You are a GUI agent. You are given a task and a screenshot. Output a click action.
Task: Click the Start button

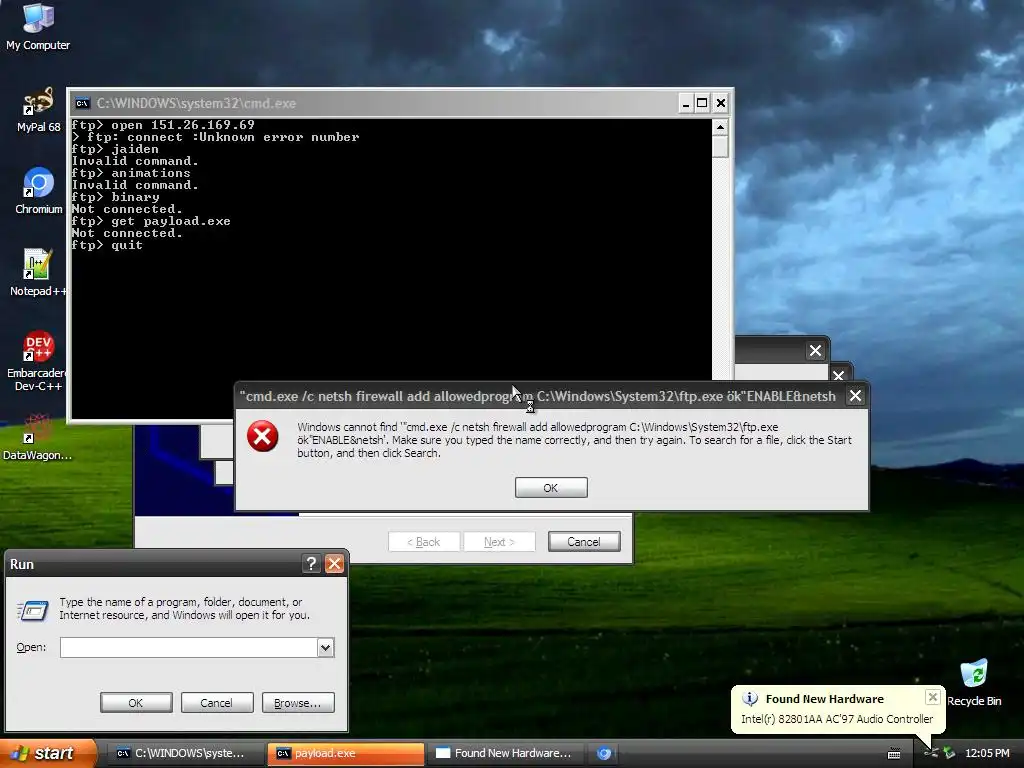coord(48,754)
